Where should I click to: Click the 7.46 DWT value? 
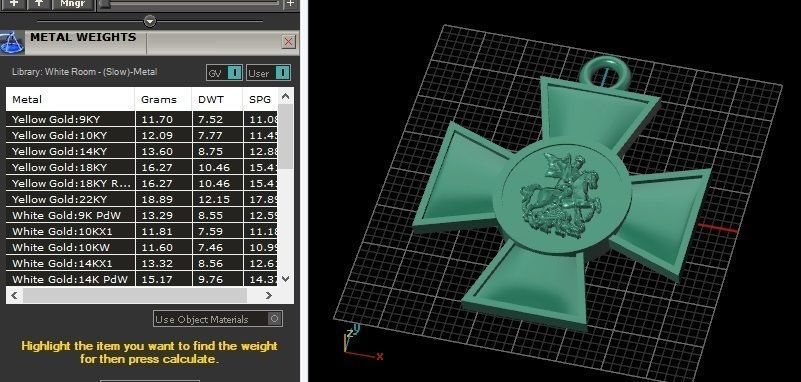tap(210, 247)
